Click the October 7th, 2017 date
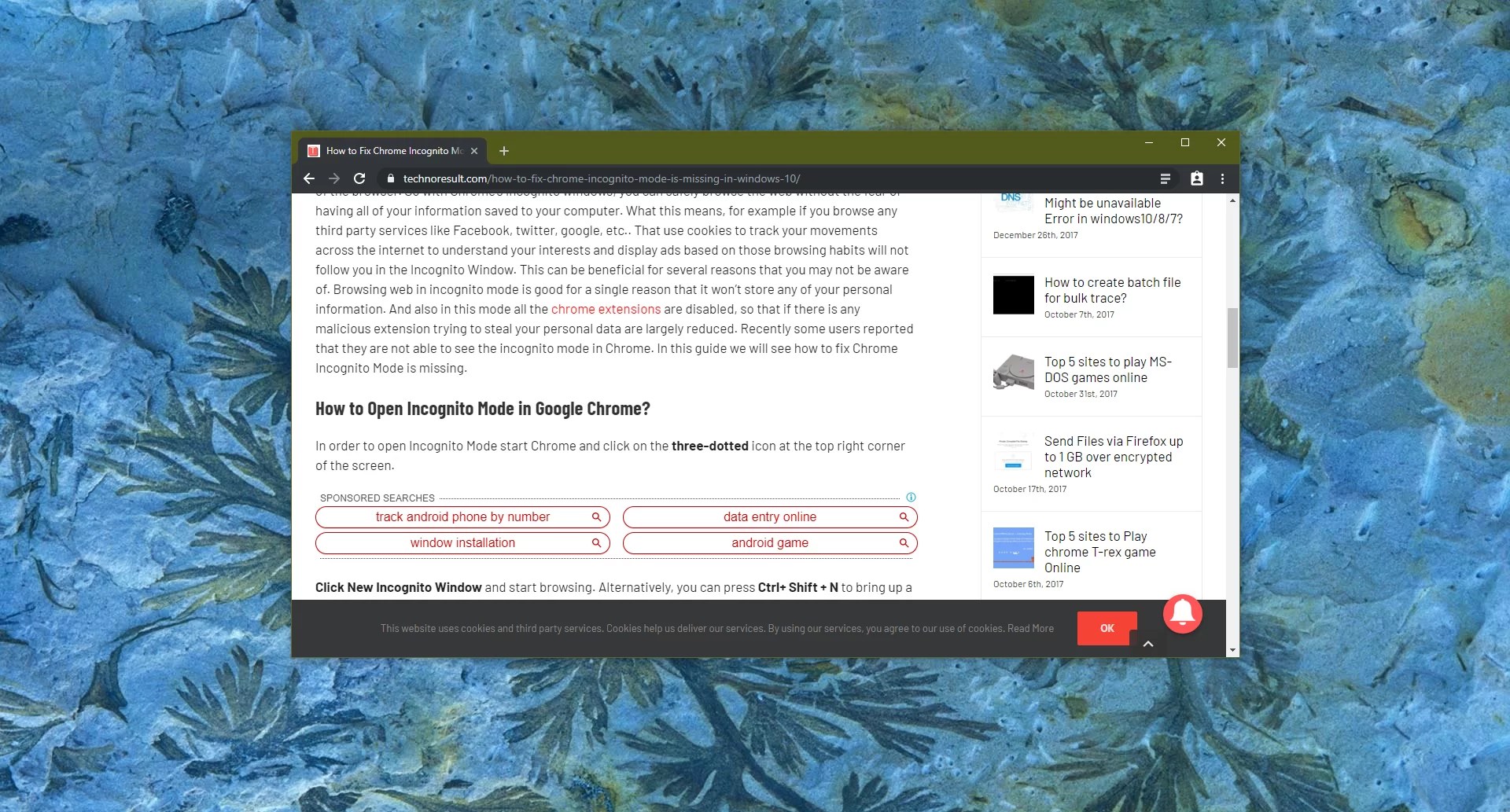This screenshot has height=812, width=1510. (x=1079, y=314)
